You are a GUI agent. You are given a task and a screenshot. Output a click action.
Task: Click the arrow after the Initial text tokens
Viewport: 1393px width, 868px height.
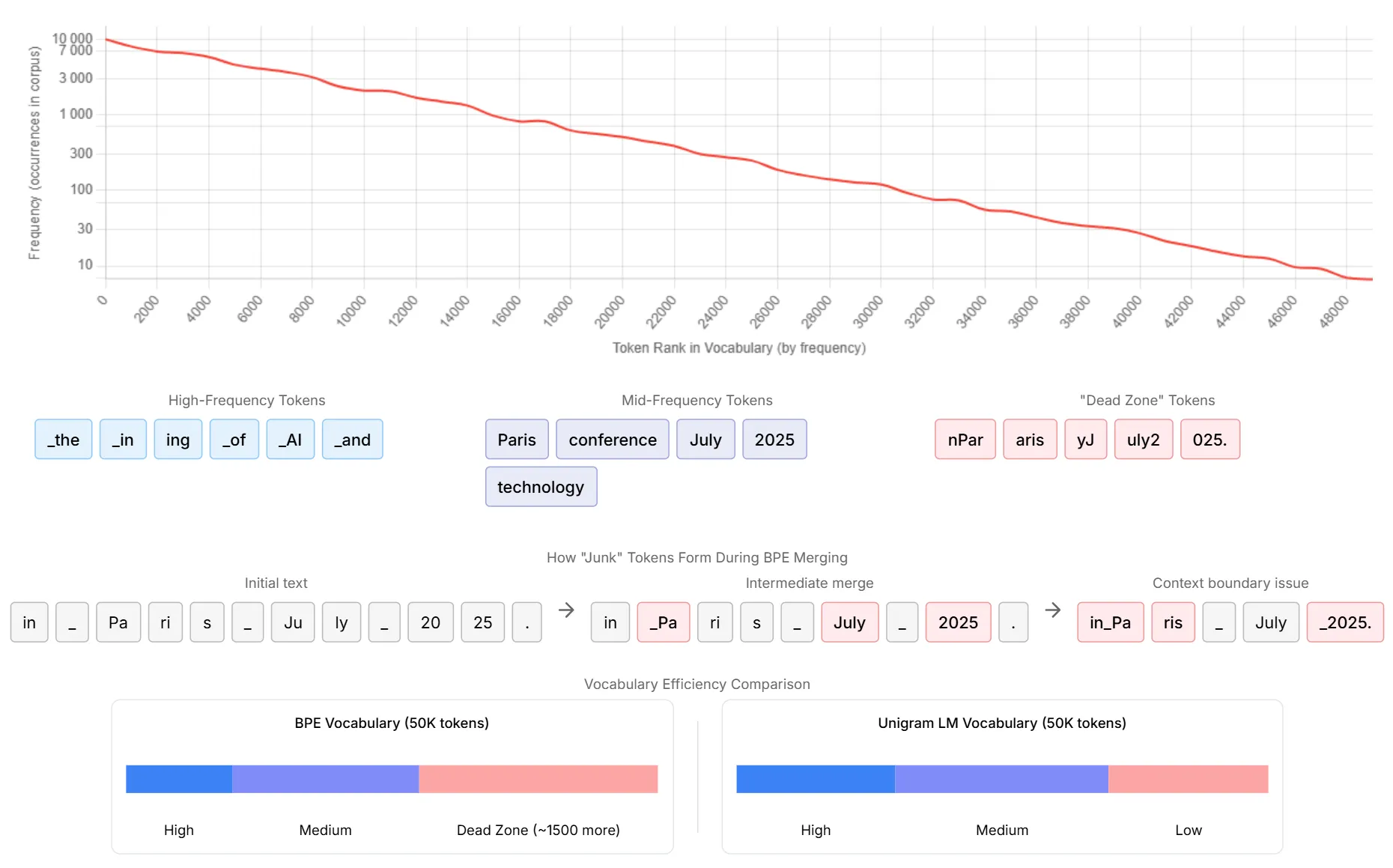(566, 610)
